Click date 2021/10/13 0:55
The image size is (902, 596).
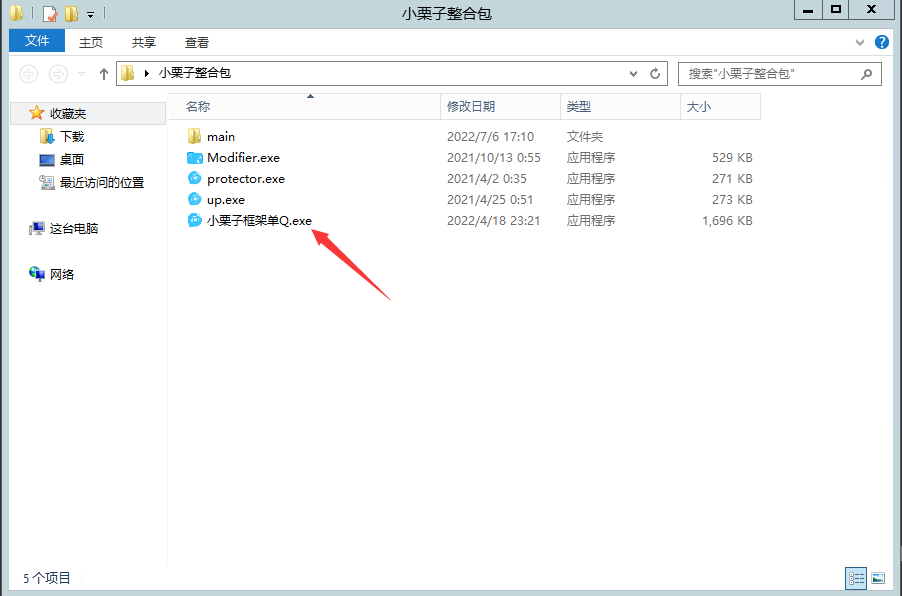(494, 158)
